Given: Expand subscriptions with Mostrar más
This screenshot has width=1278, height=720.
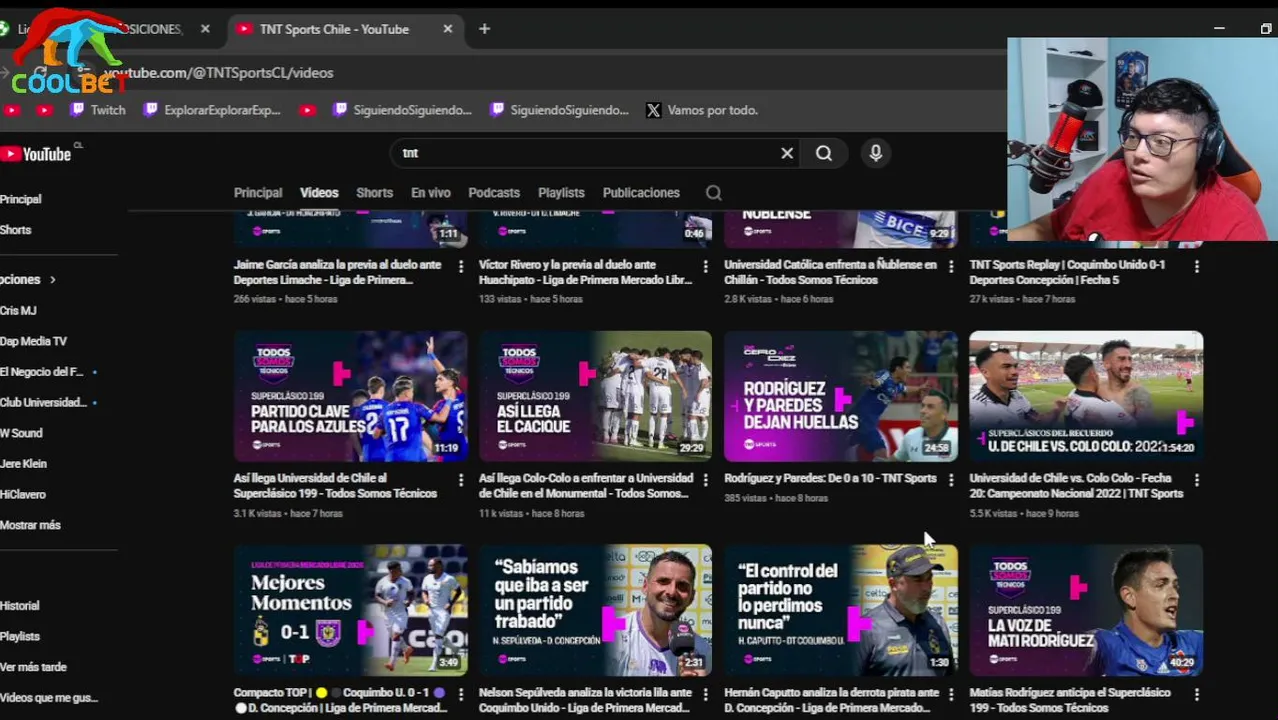Looking at the screenshot, I should (30, 525).
